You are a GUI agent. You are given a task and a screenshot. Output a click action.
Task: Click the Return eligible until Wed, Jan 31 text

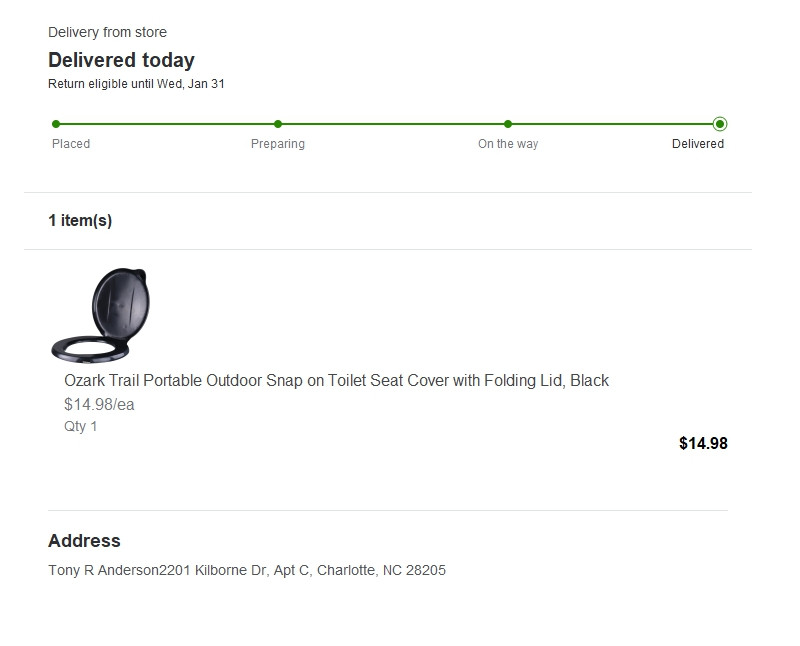[136, 84]
